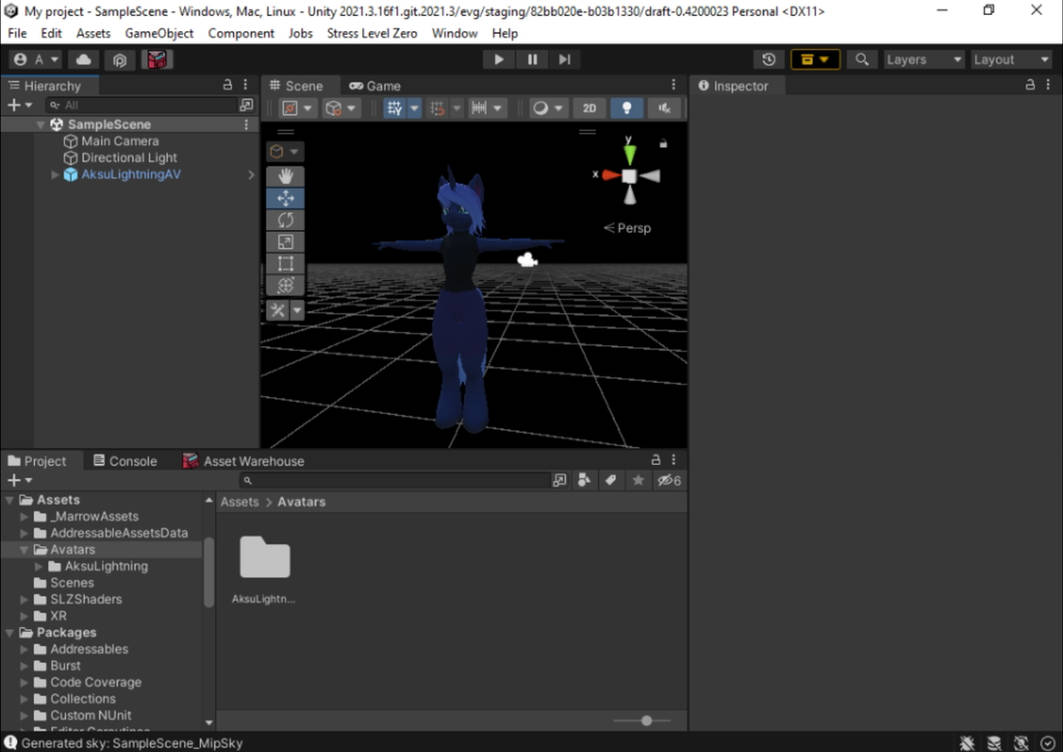Select Directional Light in Hierarchy
The image size is (1063, 752).
point(129,157)
